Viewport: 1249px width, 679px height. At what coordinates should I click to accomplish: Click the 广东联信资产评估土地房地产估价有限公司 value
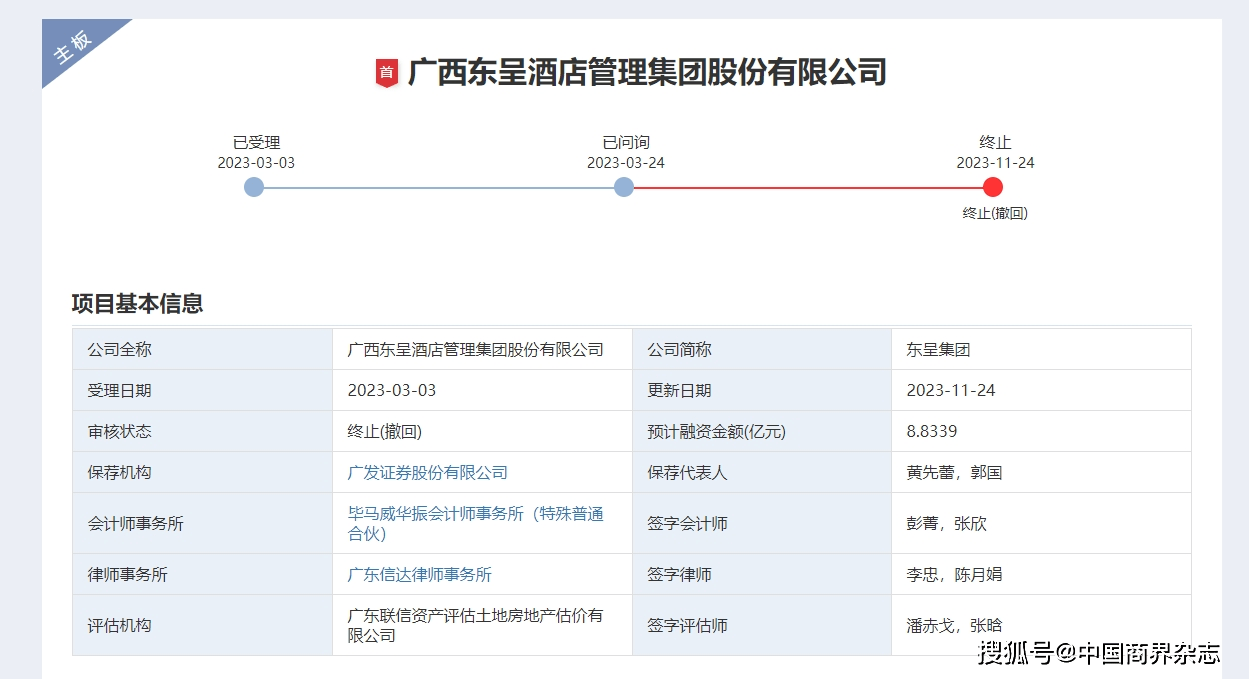[x=476, y=625]
